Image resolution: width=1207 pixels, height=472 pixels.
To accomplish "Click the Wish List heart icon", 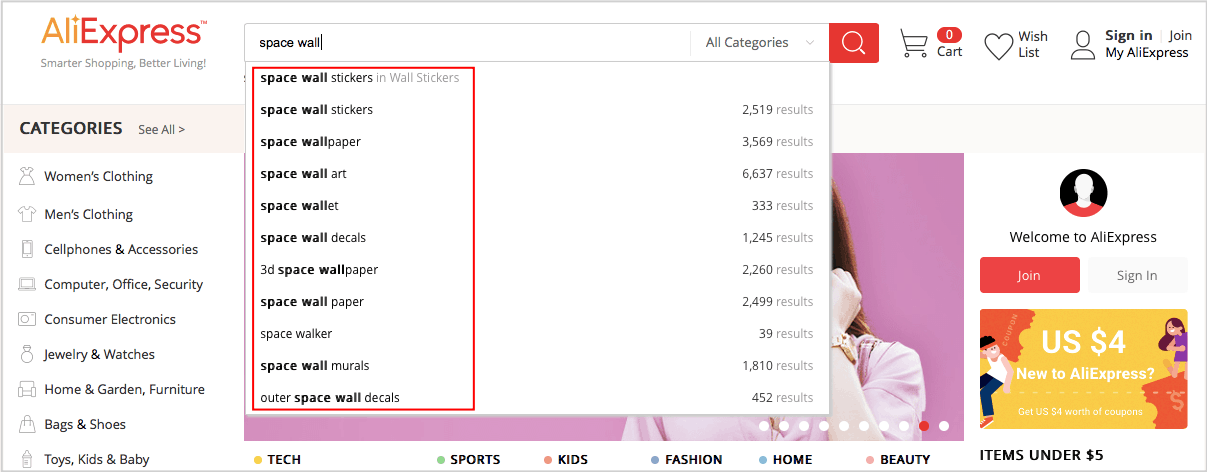I will click(998, 46).
